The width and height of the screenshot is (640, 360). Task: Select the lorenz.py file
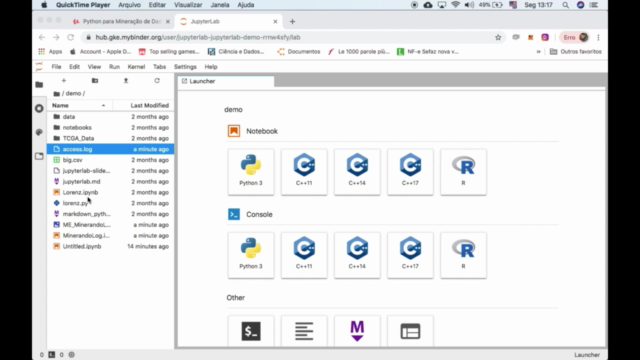pyautogui.click(x=110, y=203)
